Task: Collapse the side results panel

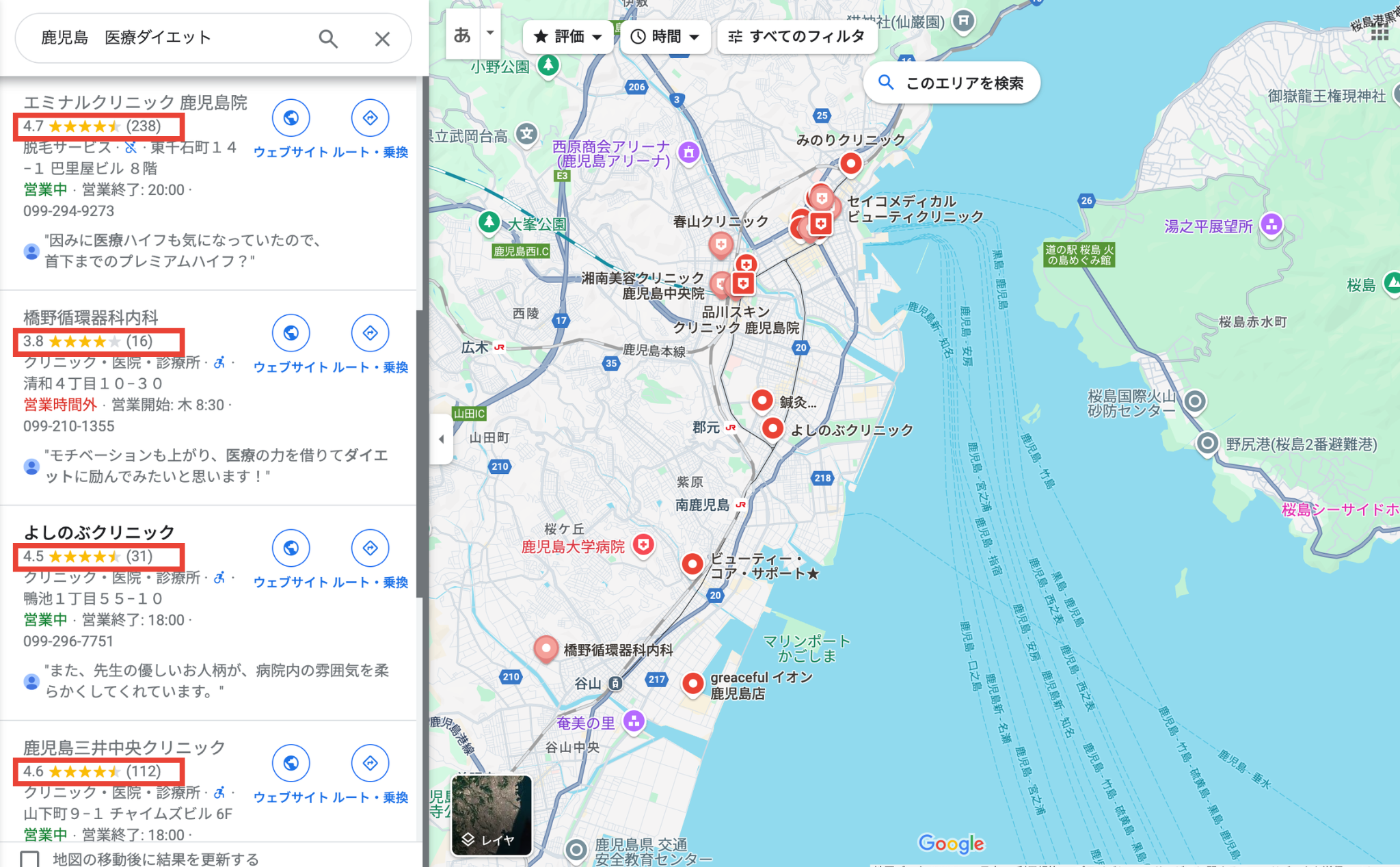Action: (x=441, y=439)
